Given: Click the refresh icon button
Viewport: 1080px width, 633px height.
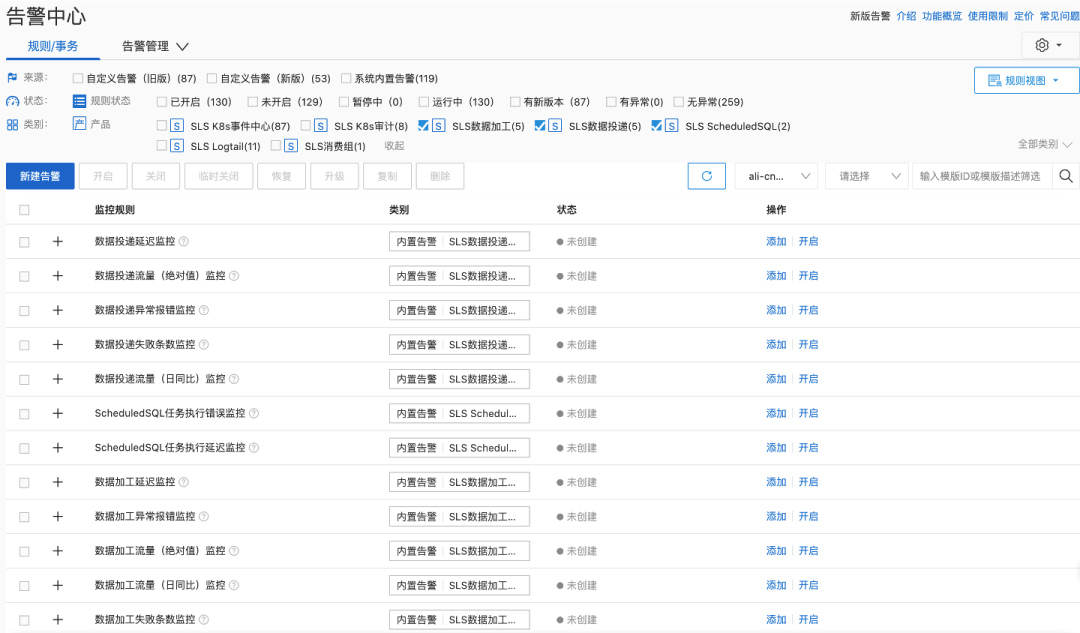Looking at the screenshot, I should (706, 176).
